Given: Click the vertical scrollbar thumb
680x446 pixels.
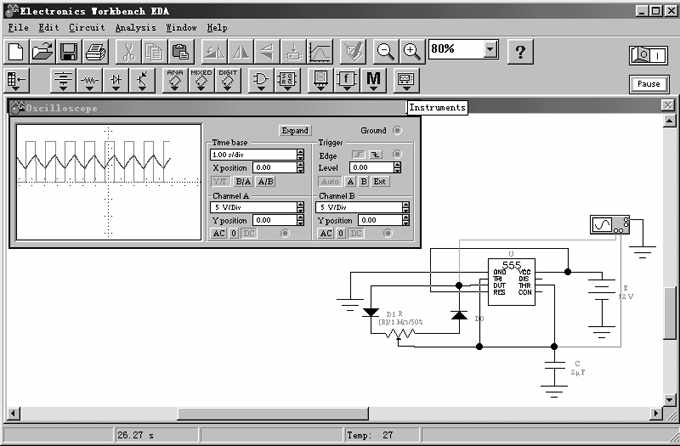Looking at the screenshot, I should pyautogui.click(x=670, y=312).
